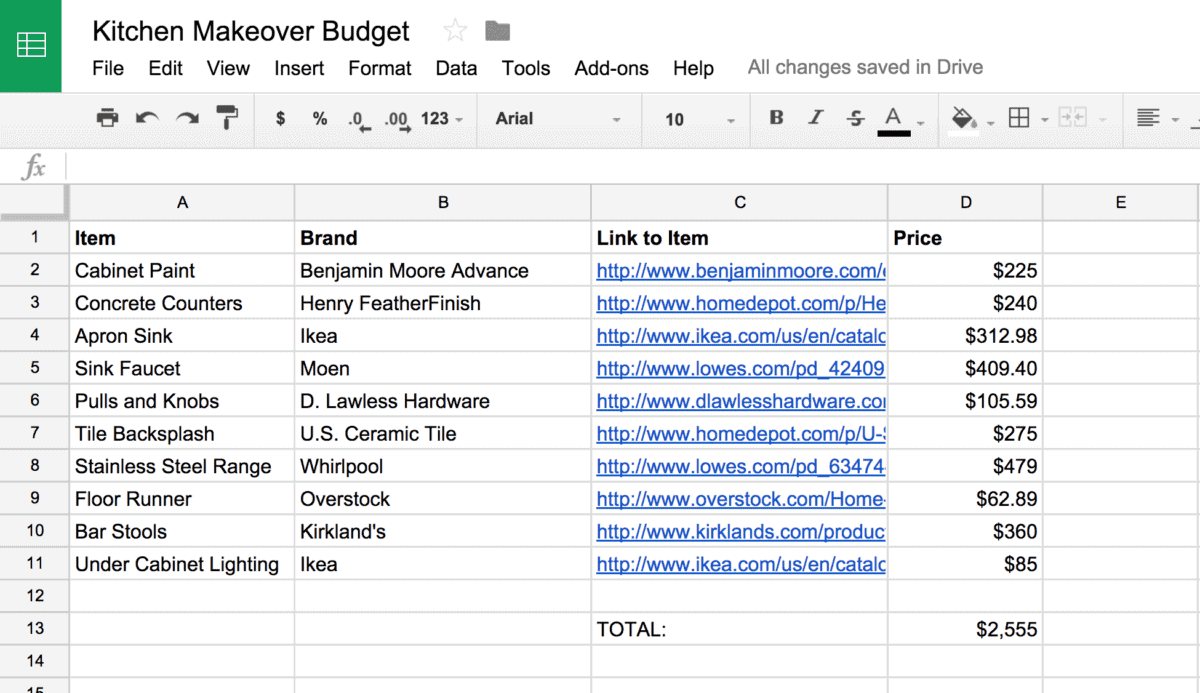
Task: Open more number formats 123 dropdown
Action: coord(441,118)
